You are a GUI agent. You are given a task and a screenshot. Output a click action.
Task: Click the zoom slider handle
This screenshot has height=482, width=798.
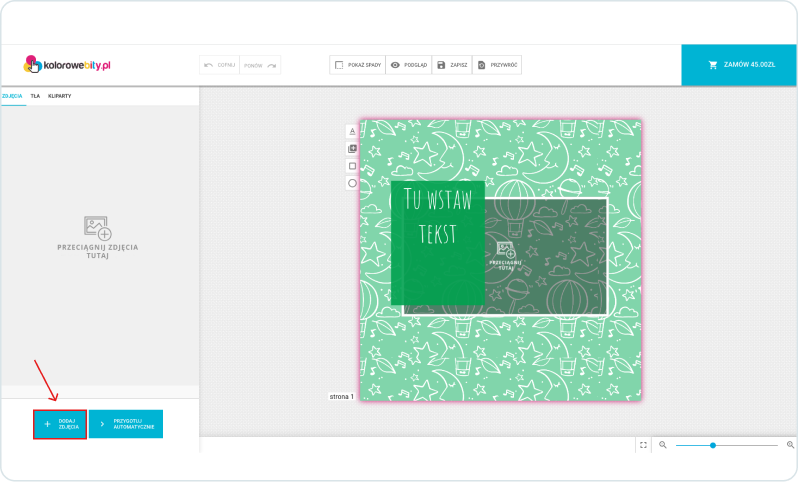712,445
